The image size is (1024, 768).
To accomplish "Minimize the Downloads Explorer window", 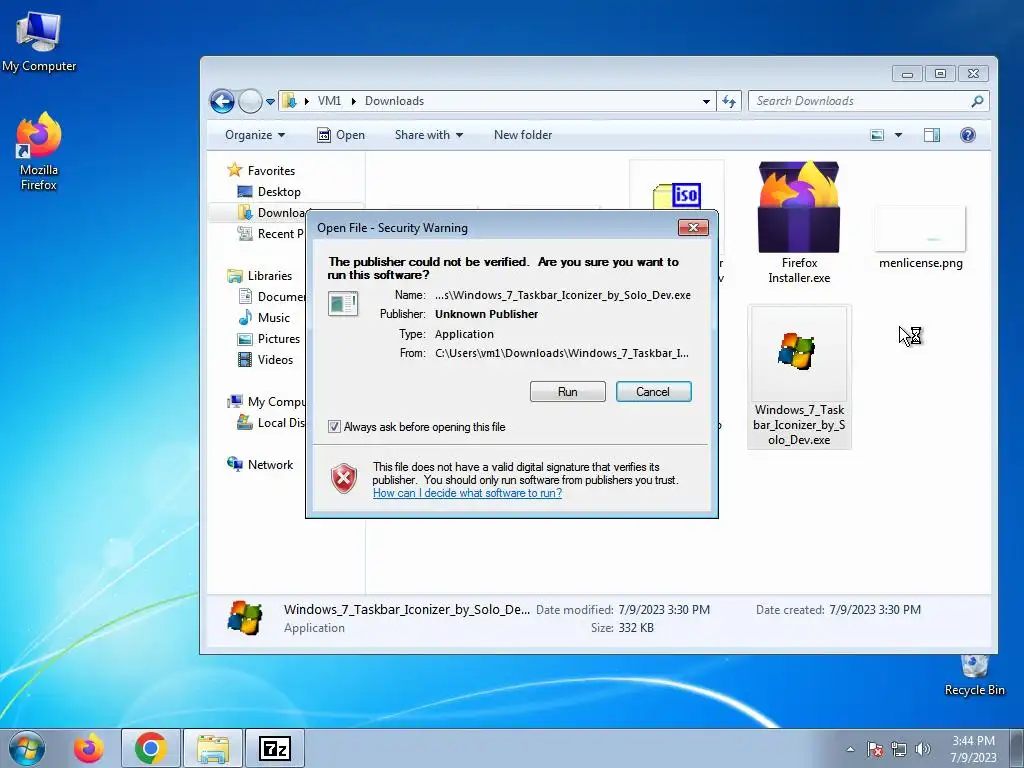I will pos(907,74).
